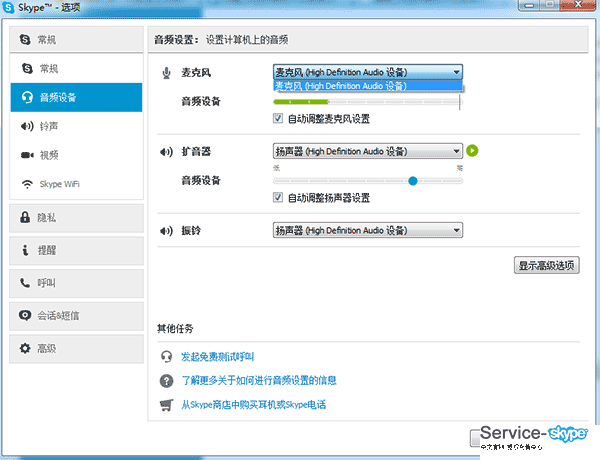Click the question mark help icon
Viewport: 600px width, 460px height.
pyautogui.click(x=166, y=381)
